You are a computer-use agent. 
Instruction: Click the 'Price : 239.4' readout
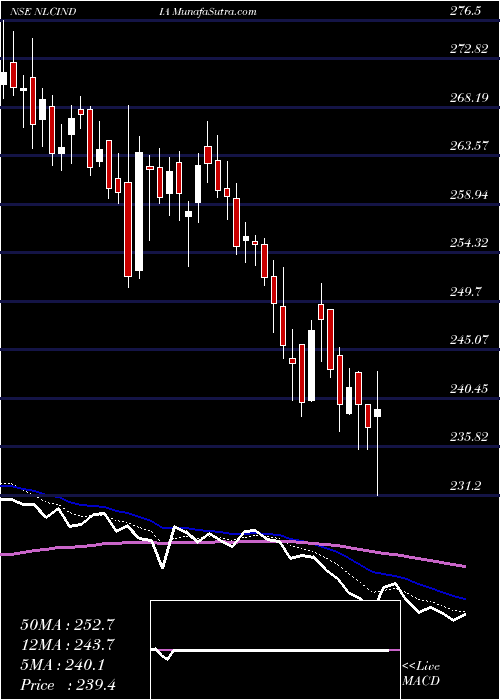[x=68, y=685]
